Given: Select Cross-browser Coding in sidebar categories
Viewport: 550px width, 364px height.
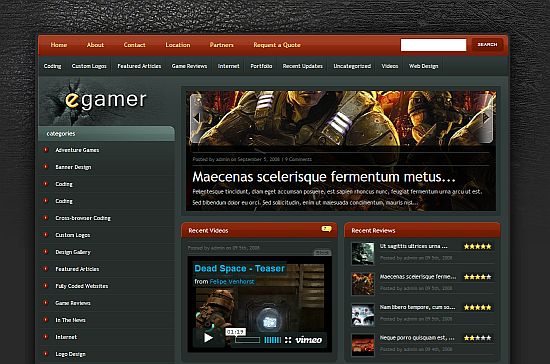Looking at the screenshot, I should (x=83, y=218).
